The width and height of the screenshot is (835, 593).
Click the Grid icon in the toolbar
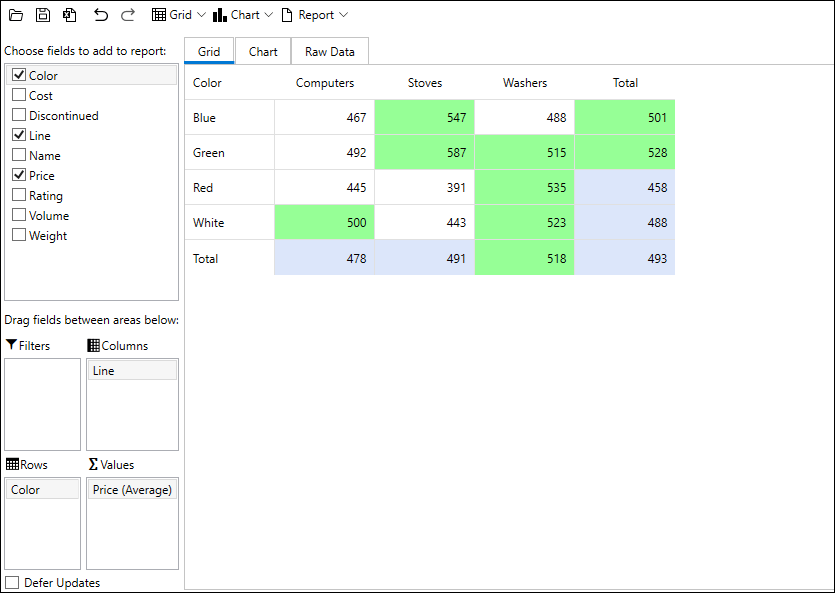click(160, 14)
